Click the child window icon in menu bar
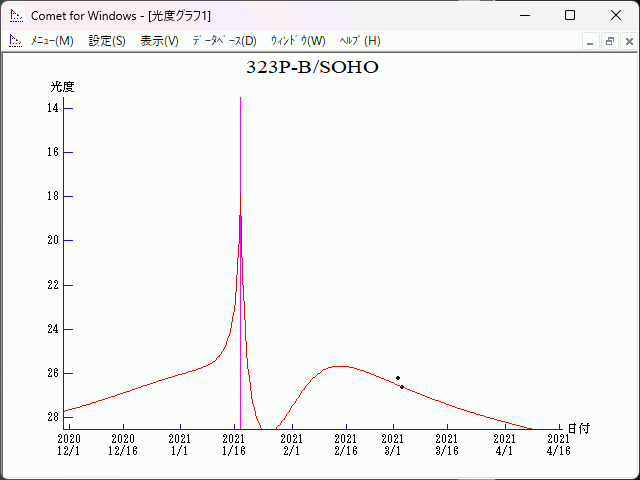This screenshot has height=480, width=640. pos(16,41)
